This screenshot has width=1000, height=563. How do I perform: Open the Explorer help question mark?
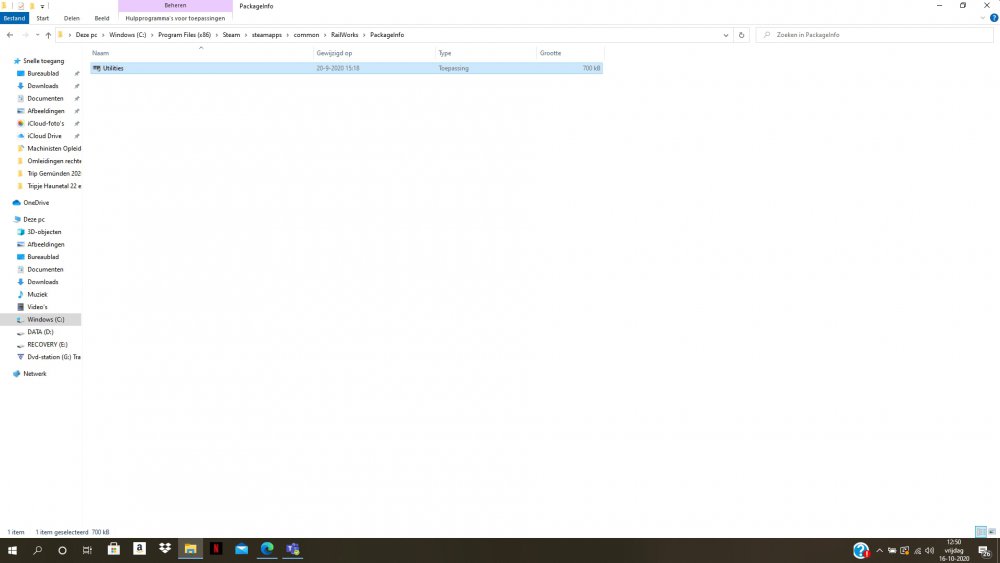993,18
